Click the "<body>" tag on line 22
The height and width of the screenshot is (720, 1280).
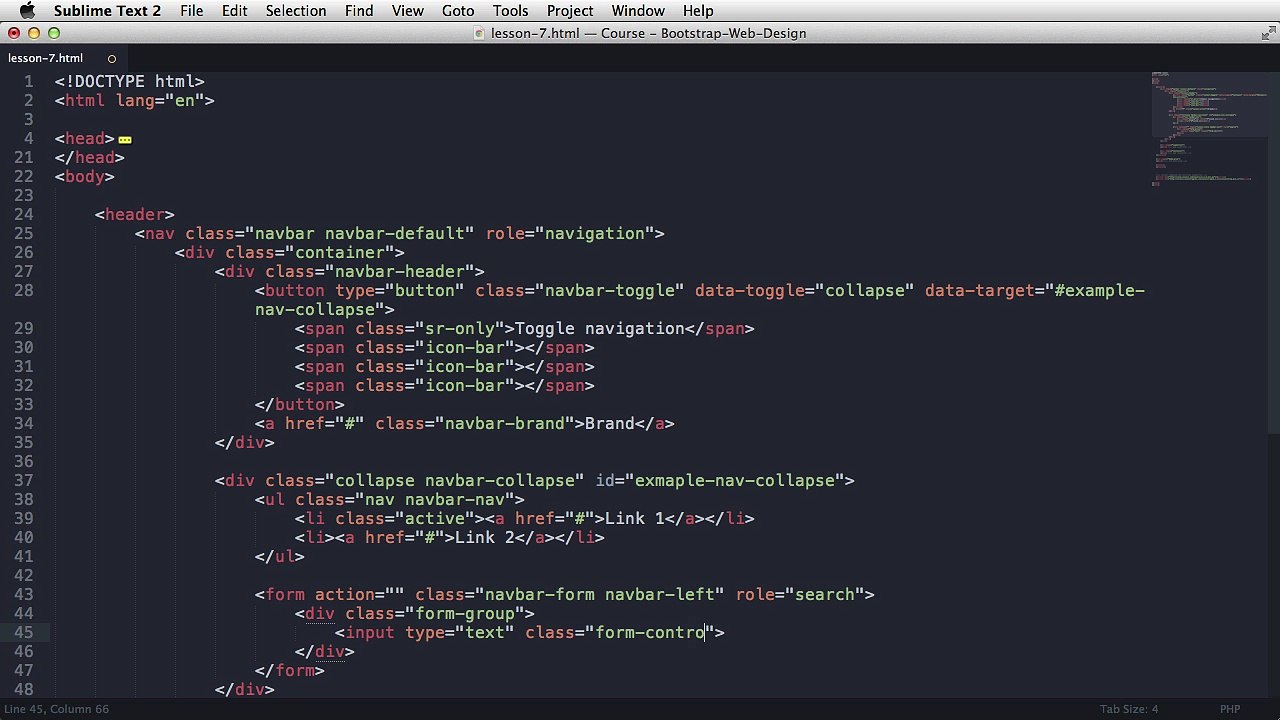tap(85, 177)
